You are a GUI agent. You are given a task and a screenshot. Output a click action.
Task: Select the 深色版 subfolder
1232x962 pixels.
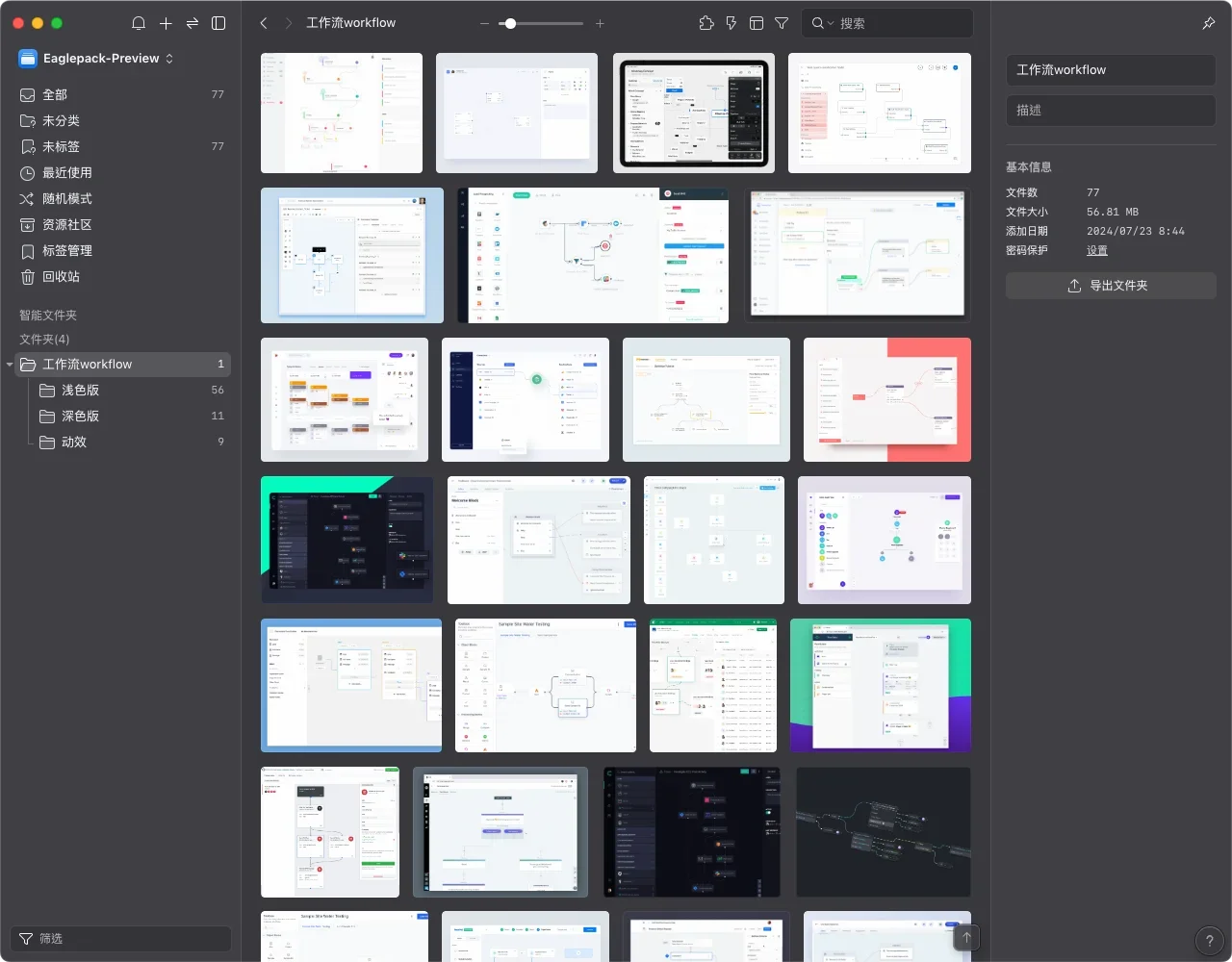click(x=81, y=417)
